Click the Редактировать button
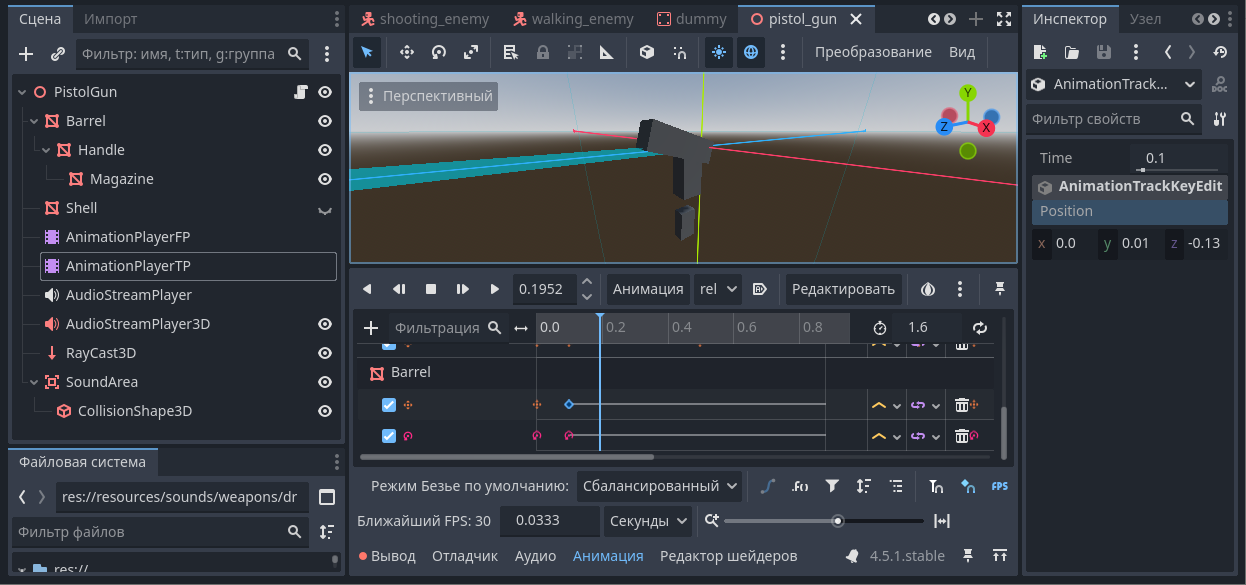Viewport: 1246px width, 585px height. pos(843,289)
